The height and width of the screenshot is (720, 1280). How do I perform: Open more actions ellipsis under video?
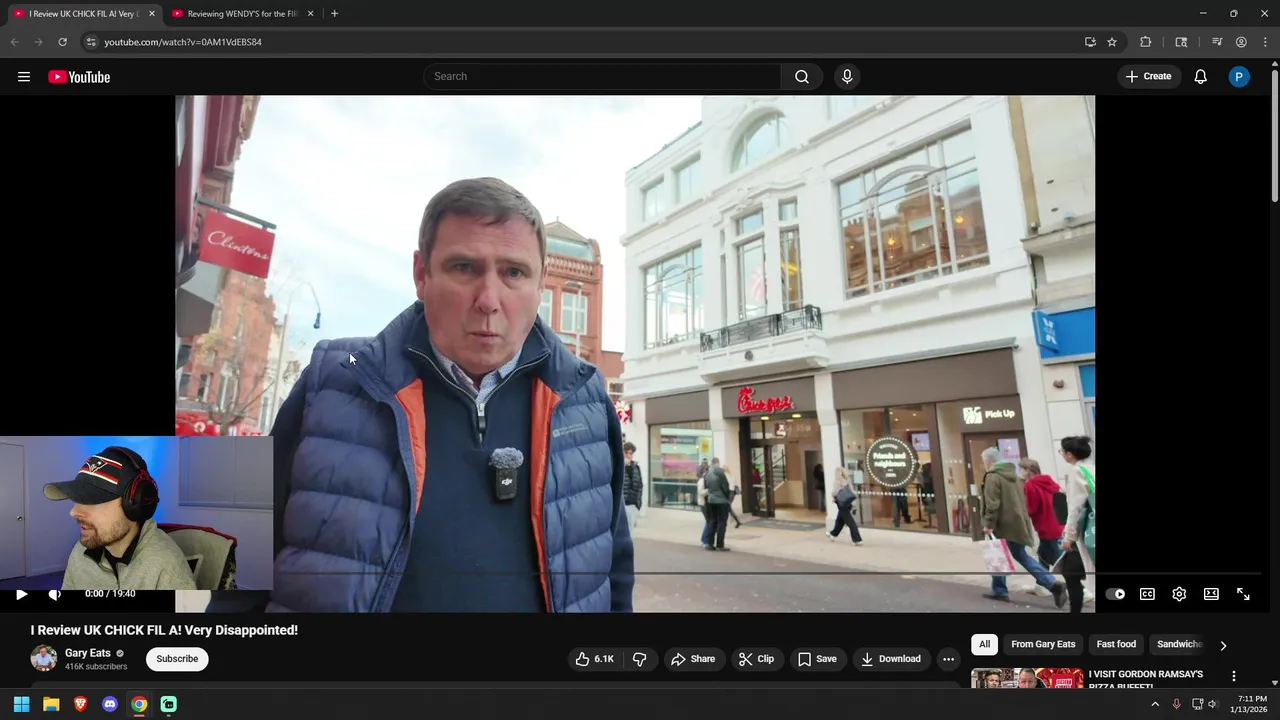pos(948,659)
